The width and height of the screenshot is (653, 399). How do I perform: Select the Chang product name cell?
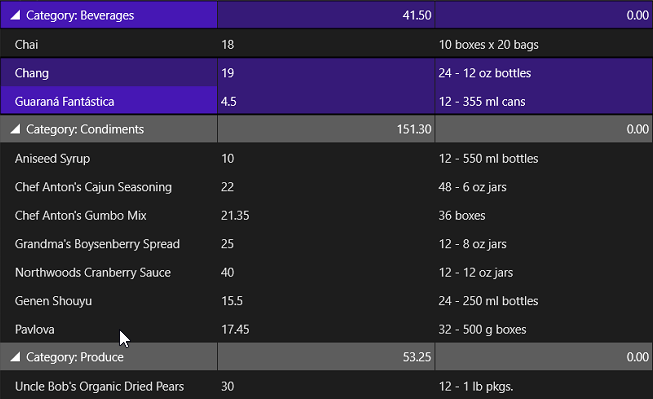(109, 73)
